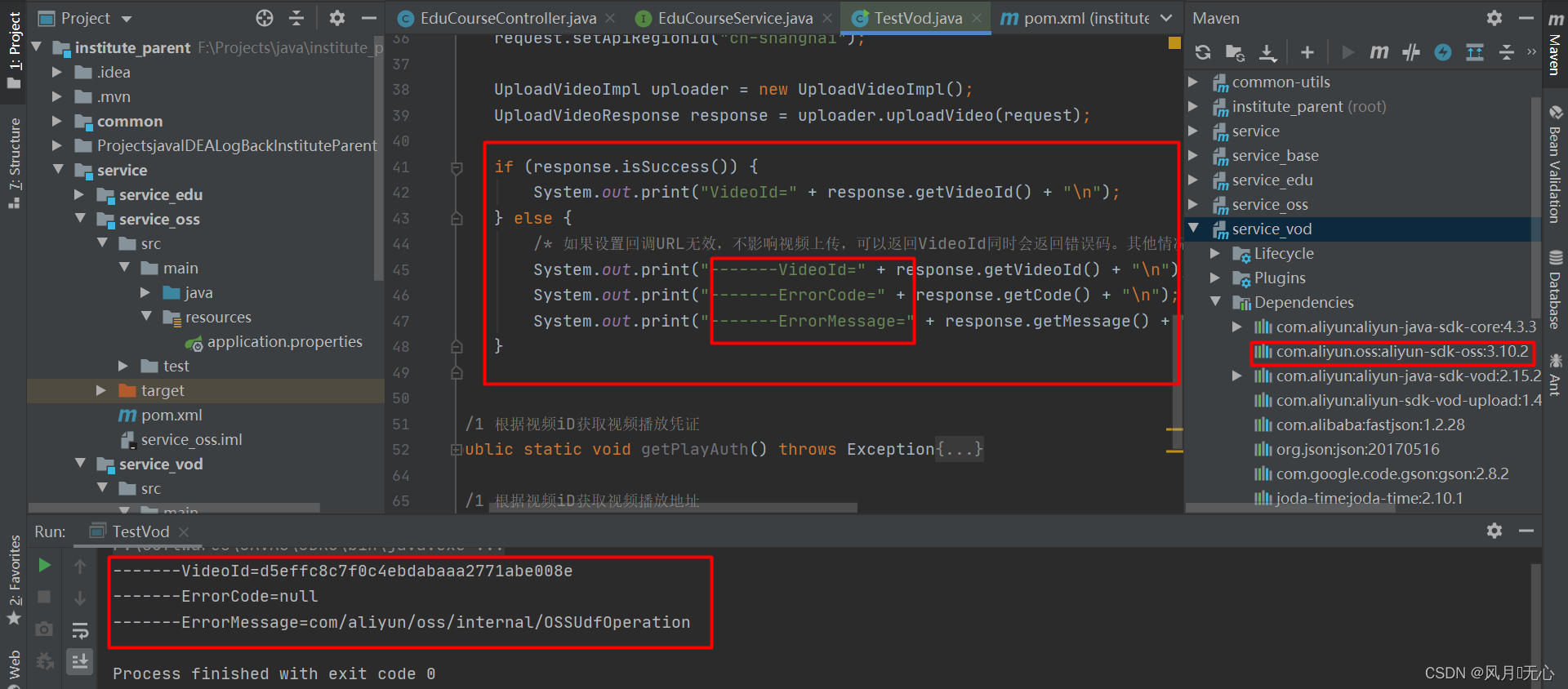
Task: Toggle the Ant side panel
Action: tap(1556, 374)
